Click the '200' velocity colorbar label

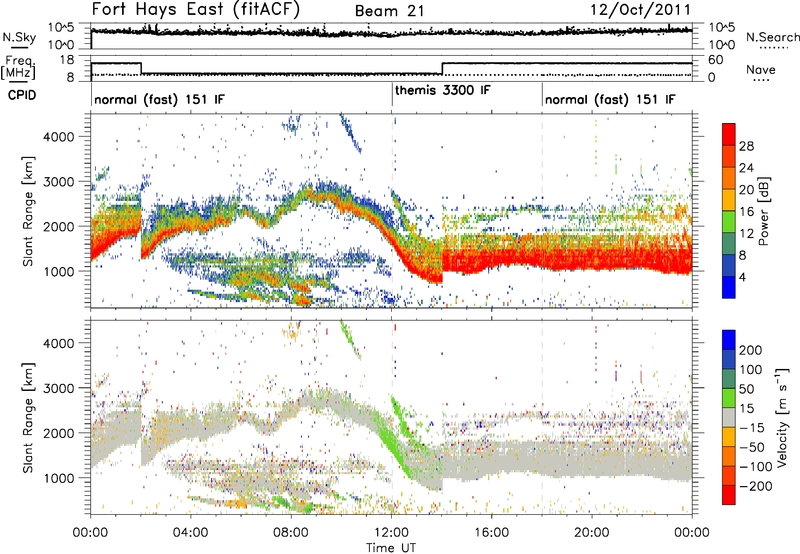tap(751, 350)
